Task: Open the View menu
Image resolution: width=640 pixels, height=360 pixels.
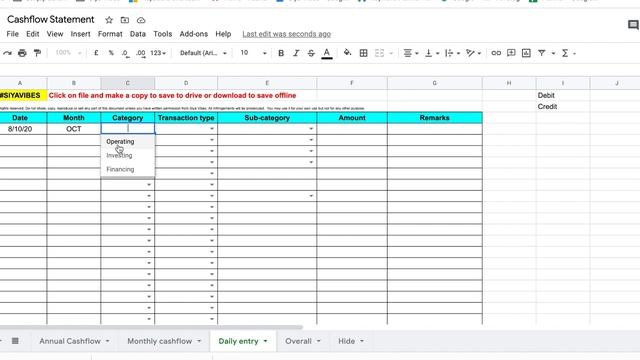Action: 55,34
